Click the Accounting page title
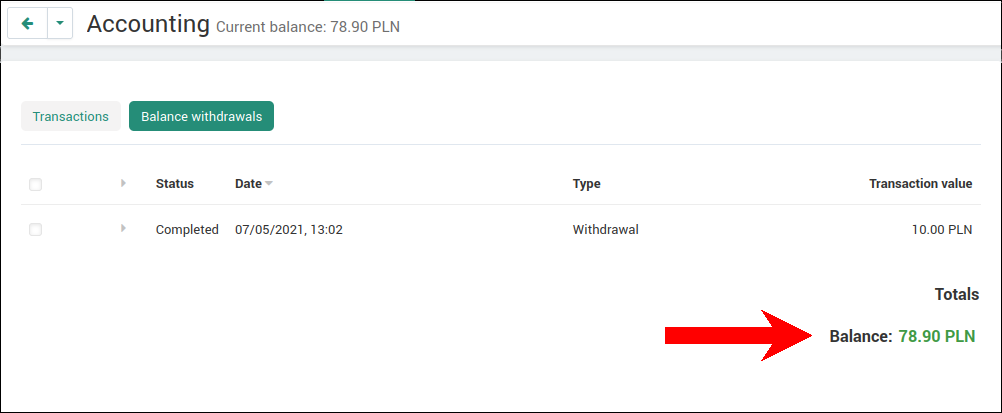The height and width of the screenshot is (413, 1002). [148, 24]
